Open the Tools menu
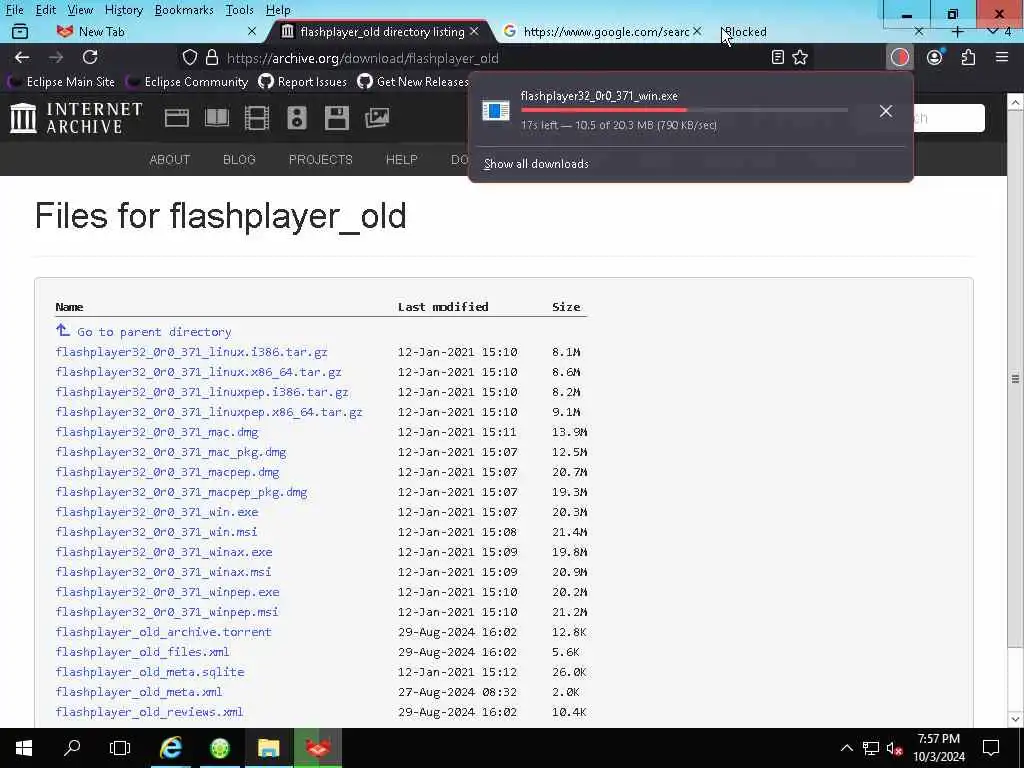The width and height of the screenshot is (1024, 768). [x=240, y=10]
